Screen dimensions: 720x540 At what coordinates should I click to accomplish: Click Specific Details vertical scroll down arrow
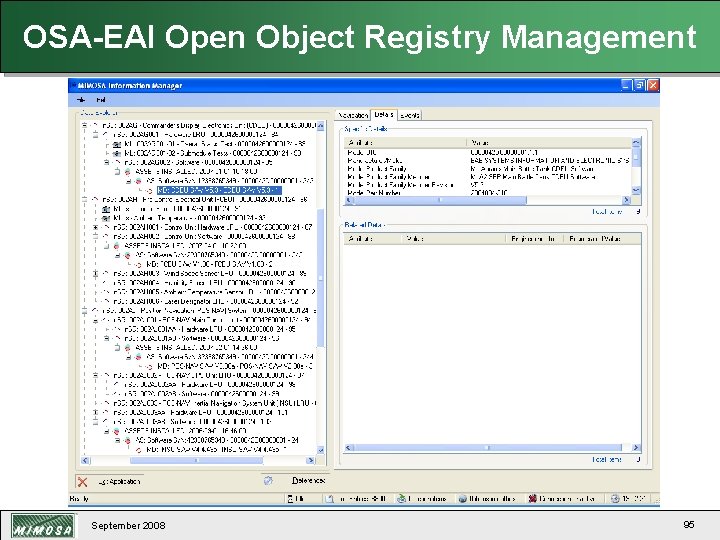tap(636, 190)
